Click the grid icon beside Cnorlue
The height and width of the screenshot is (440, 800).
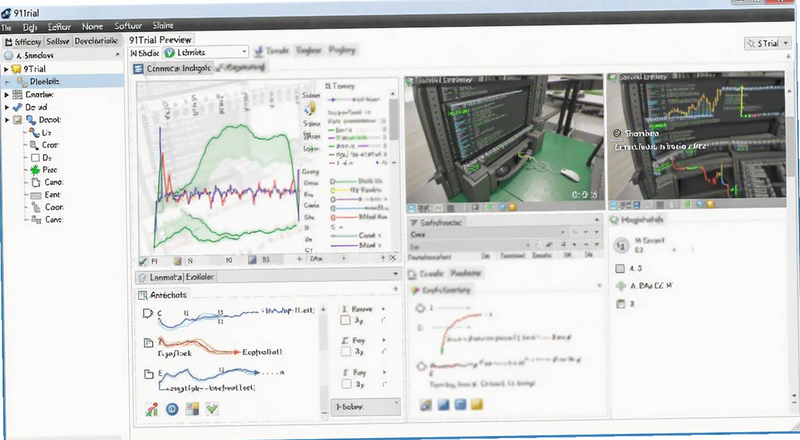17,94
